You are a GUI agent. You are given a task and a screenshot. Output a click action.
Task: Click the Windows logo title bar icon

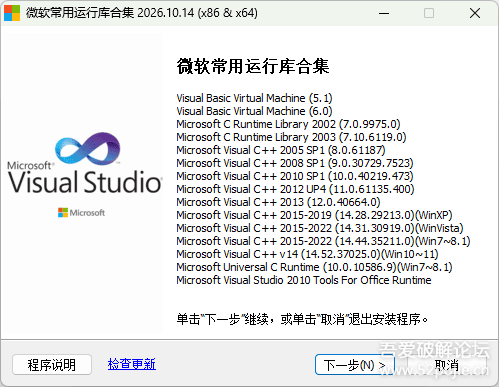pos(12,13)
